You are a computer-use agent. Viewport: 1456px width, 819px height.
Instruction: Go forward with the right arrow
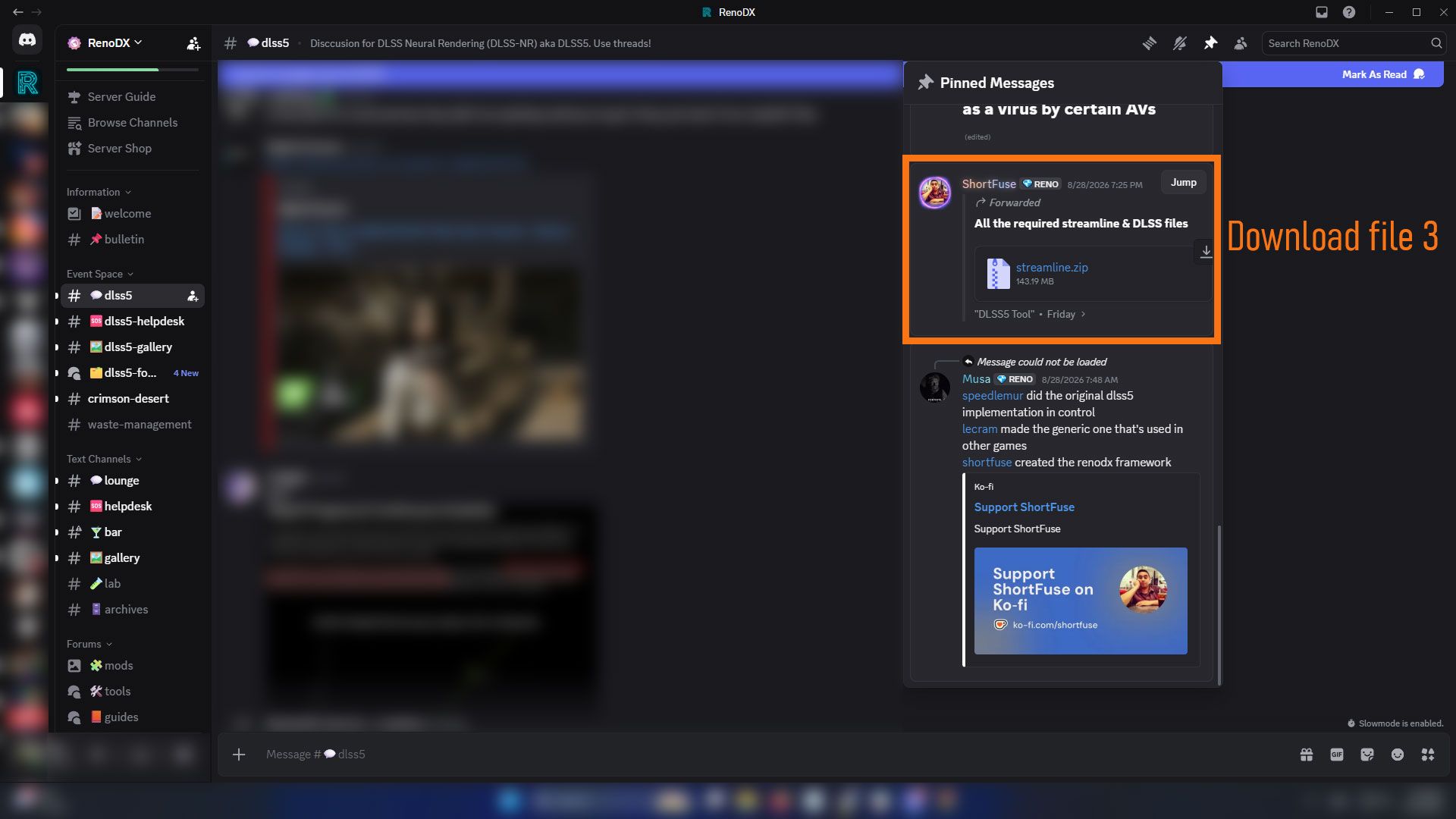coord(36,12)
